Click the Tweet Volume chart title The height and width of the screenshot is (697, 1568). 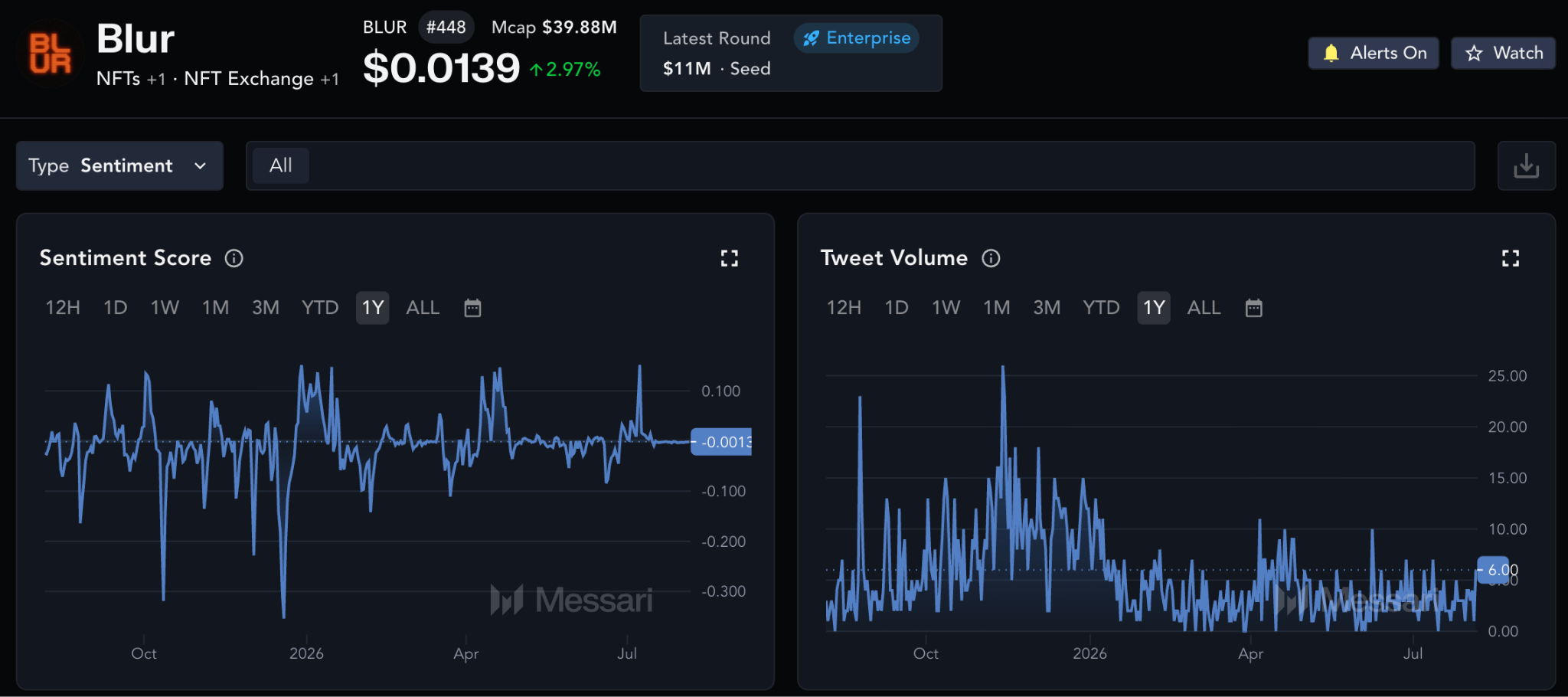pyautogui.click(x=894, y=258)
